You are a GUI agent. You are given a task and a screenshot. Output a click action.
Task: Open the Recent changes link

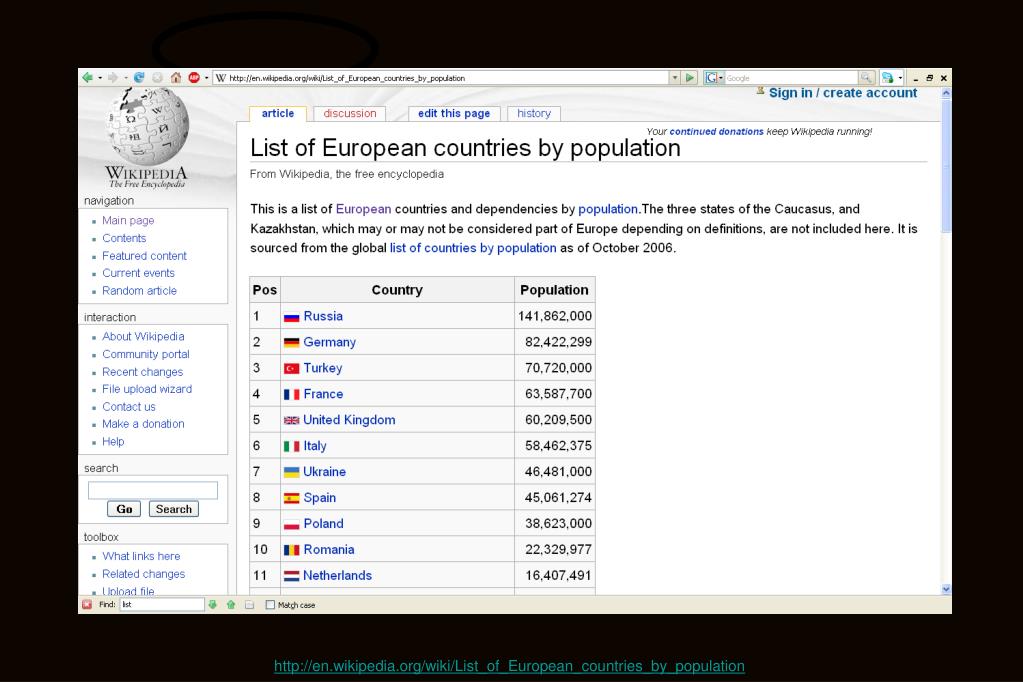point(142,372)
